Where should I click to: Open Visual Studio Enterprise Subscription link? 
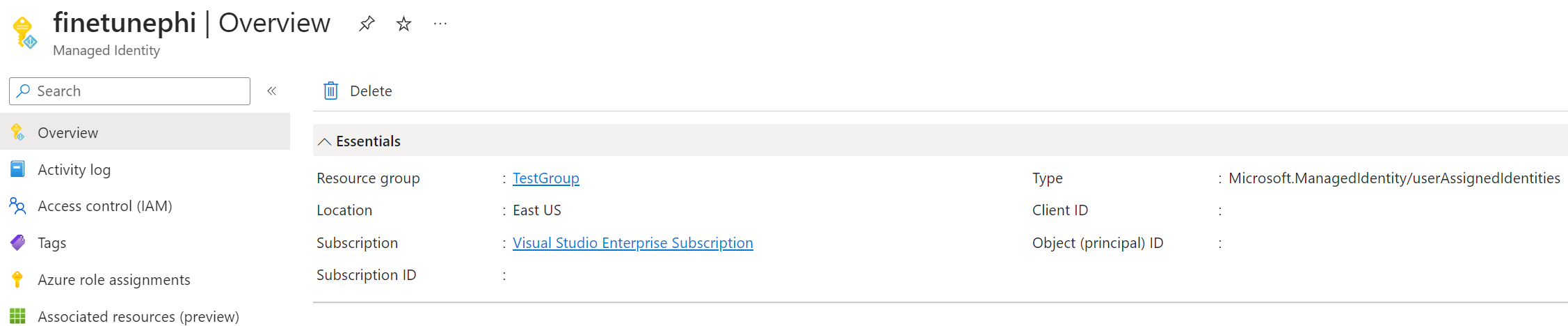[633, 243]
